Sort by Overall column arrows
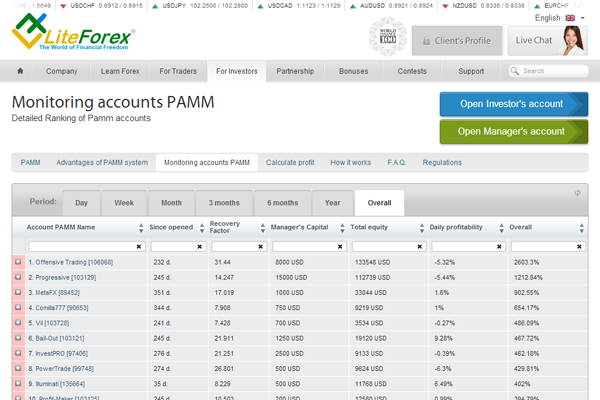The height and width of the screenshot is (400, 600). [581, 228]
